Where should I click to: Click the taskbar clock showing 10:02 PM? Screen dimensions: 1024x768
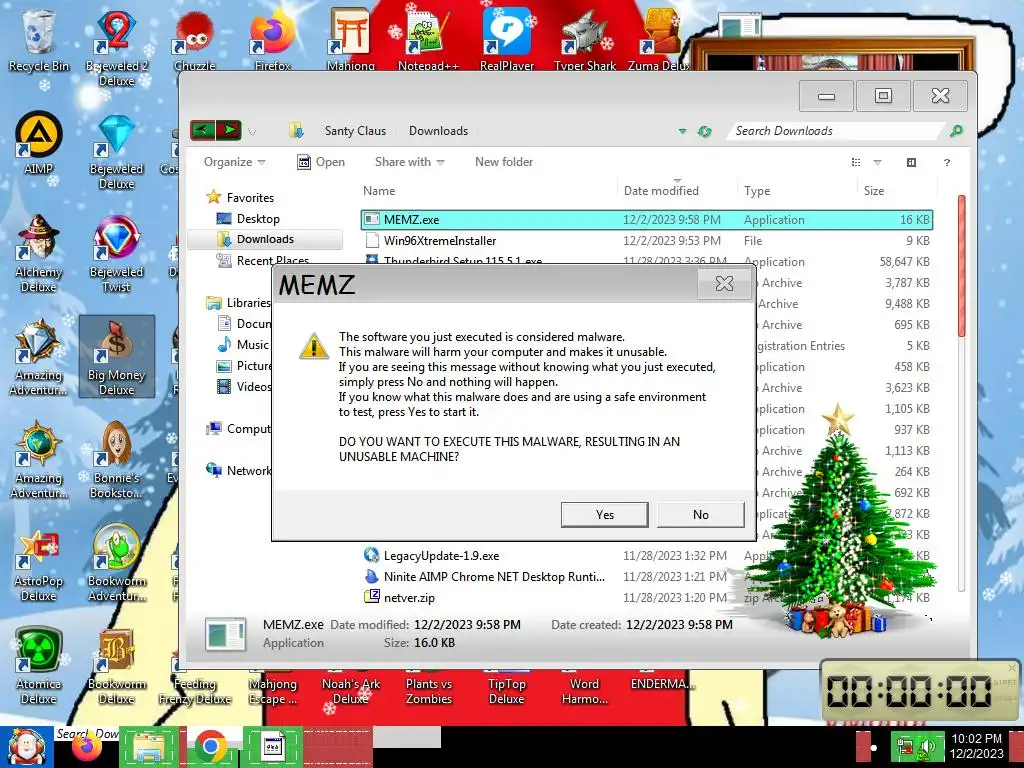point(976,746)
